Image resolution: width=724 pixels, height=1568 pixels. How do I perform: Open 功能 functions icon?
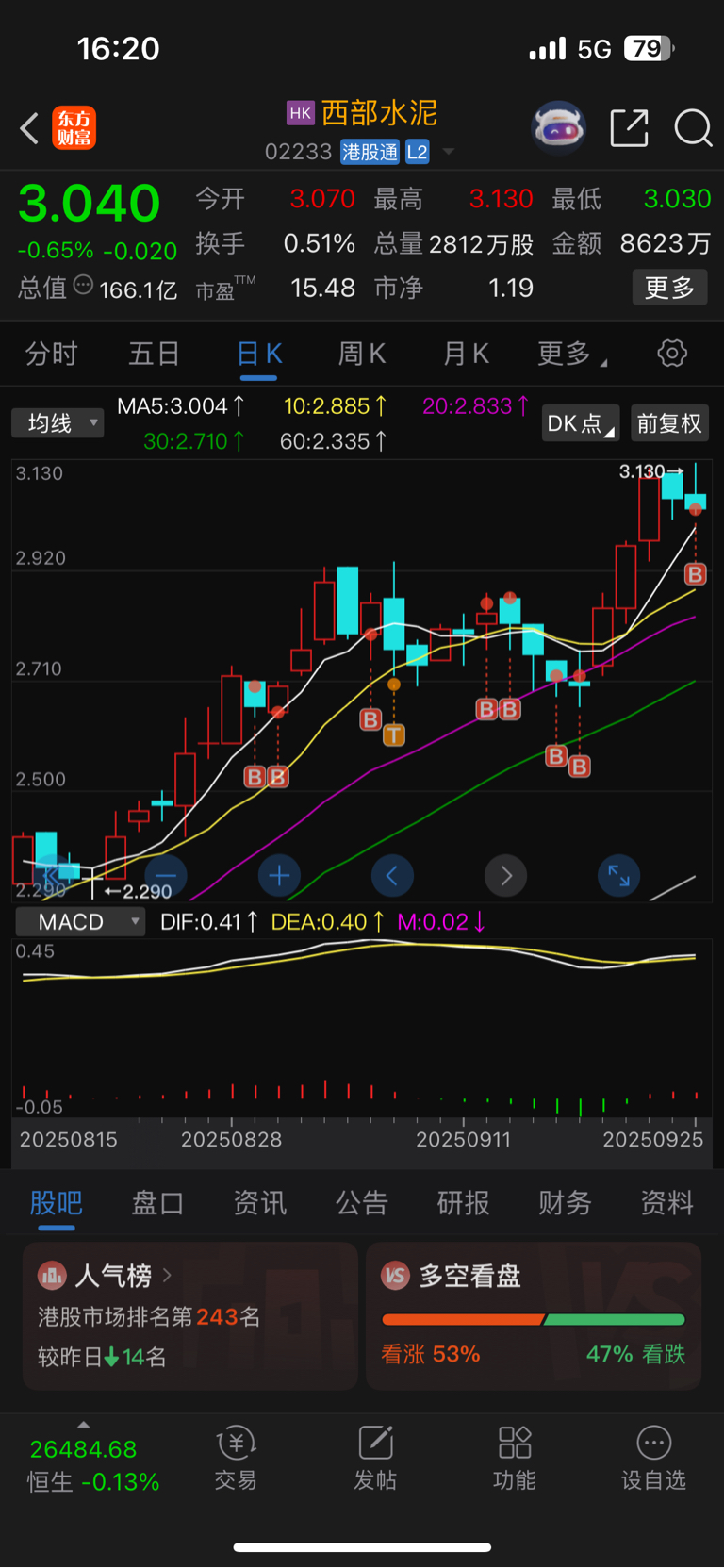(515, 1458)
